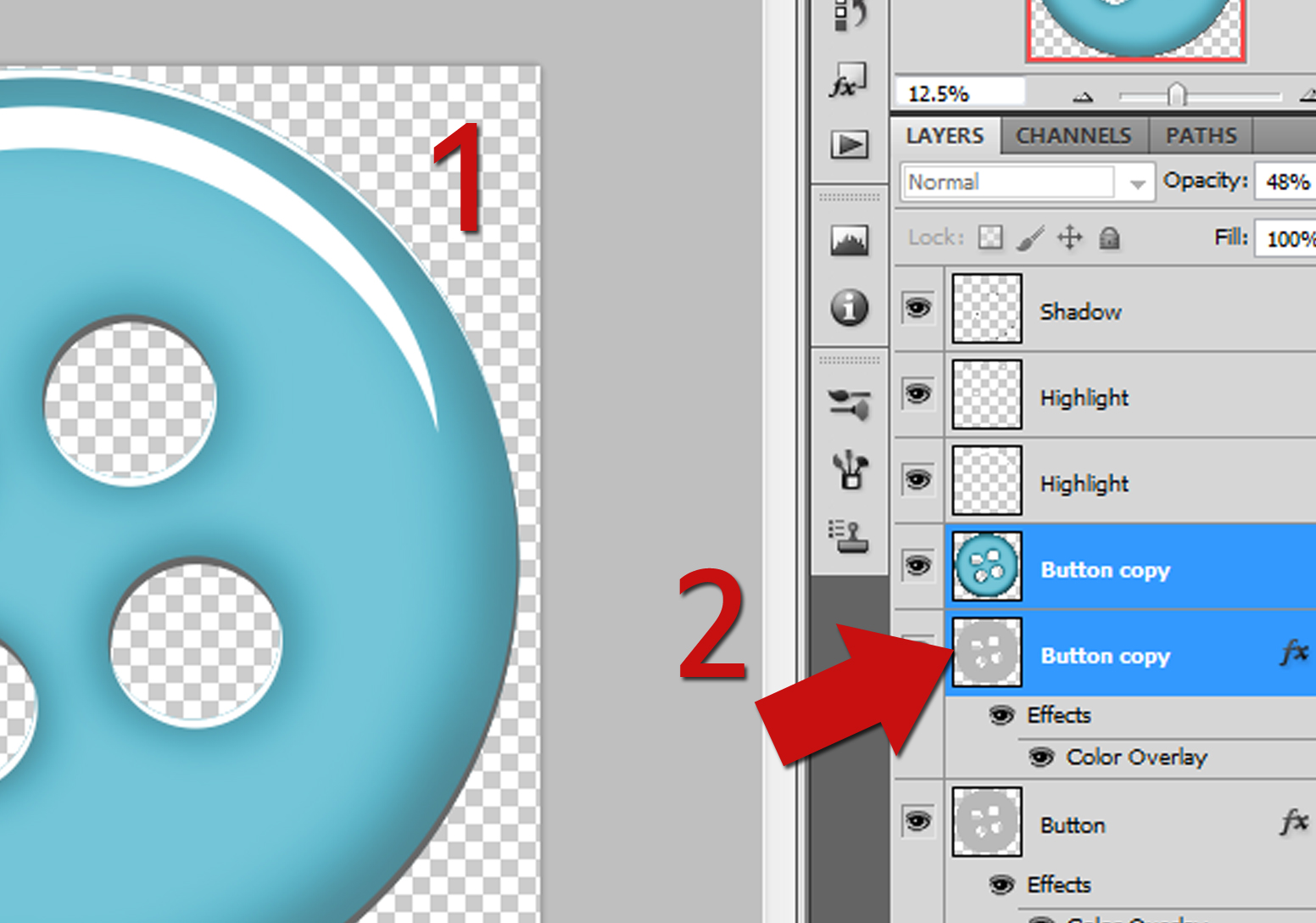
Task: Open the Normal blend mode dropdown
Action: coord(1027,182)
